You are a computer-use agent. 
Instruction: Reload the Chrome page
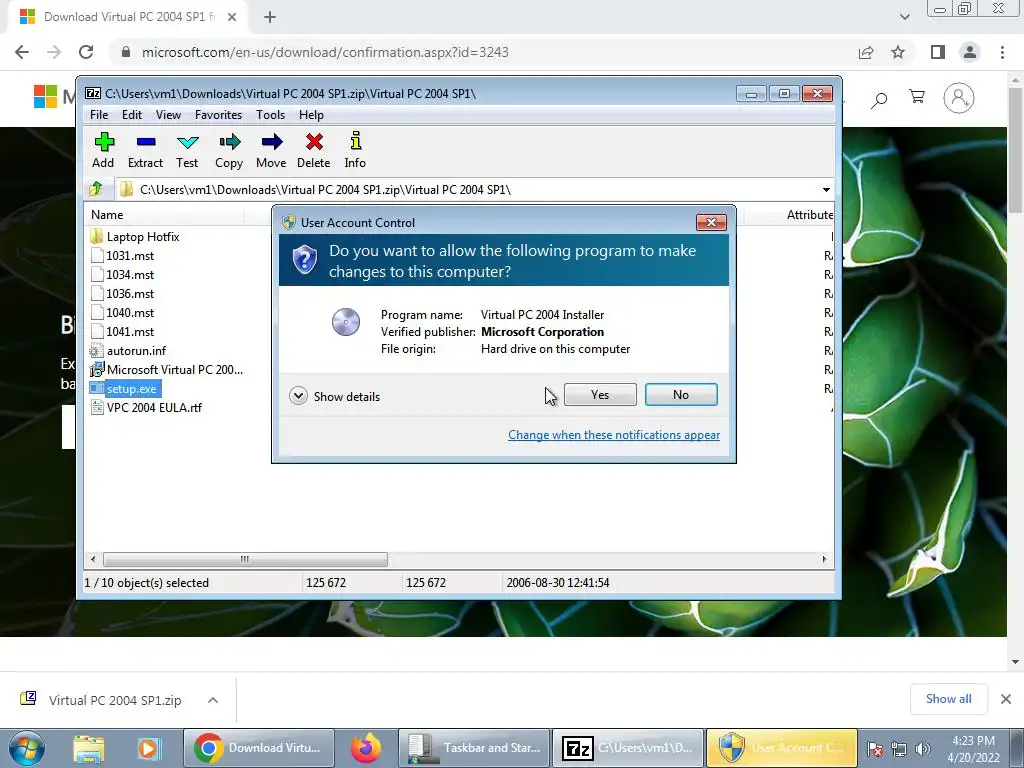(86, 52)
